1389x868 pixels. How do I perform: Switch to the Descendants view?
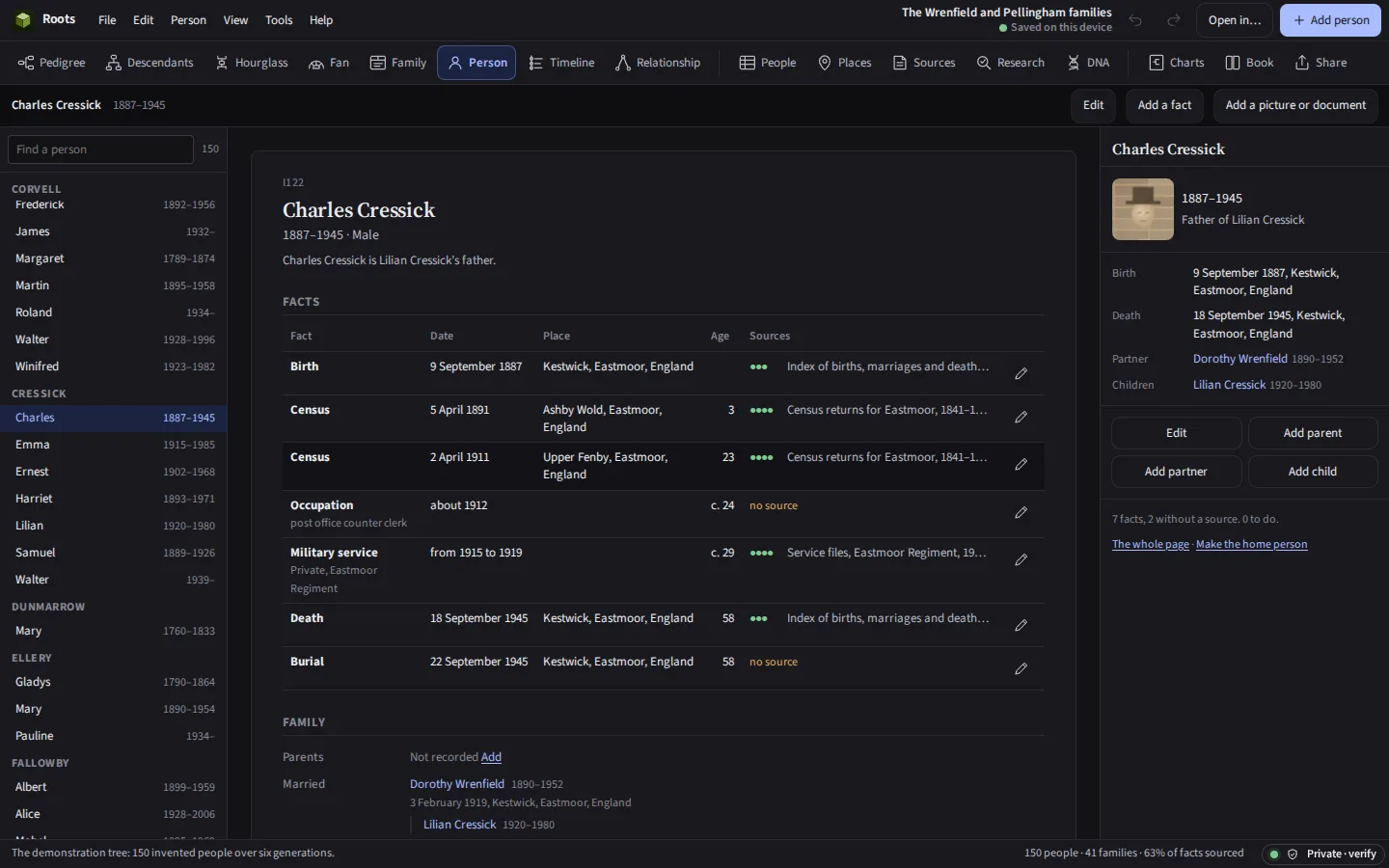[x=150, y=63]
